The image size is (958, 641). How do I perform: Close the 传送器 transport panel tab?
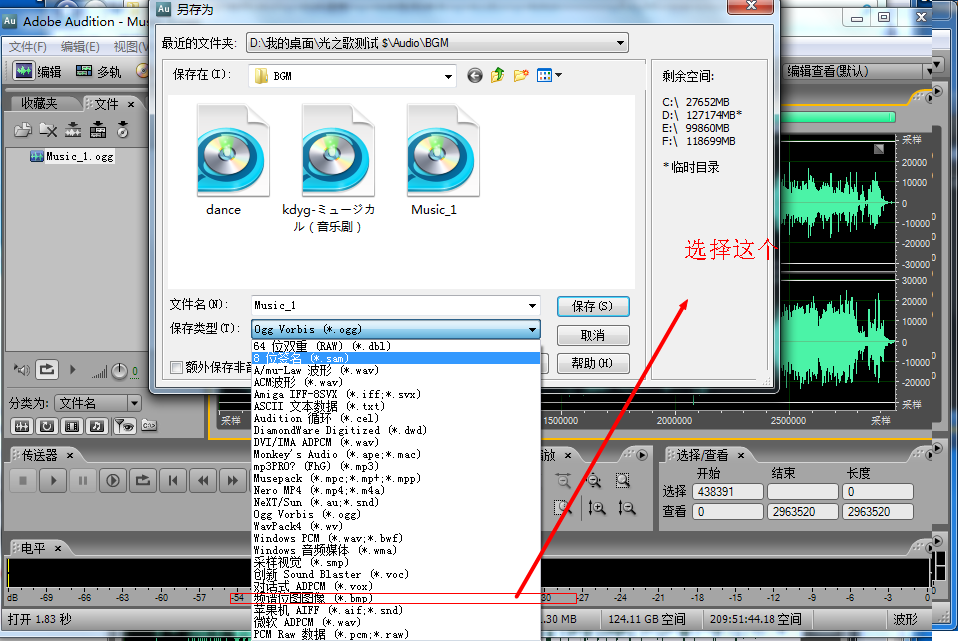tap(70, 455)
